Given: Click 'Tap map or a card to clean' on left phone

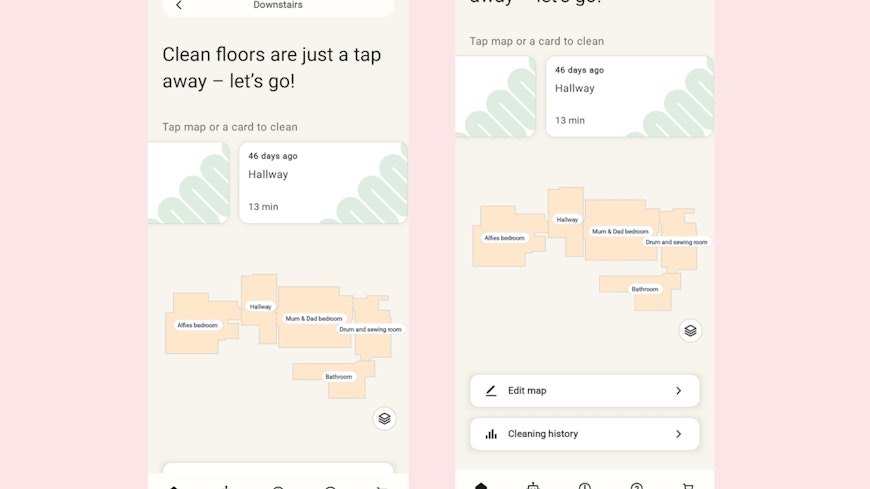Looking at the screenshot, I should (230, 127).
